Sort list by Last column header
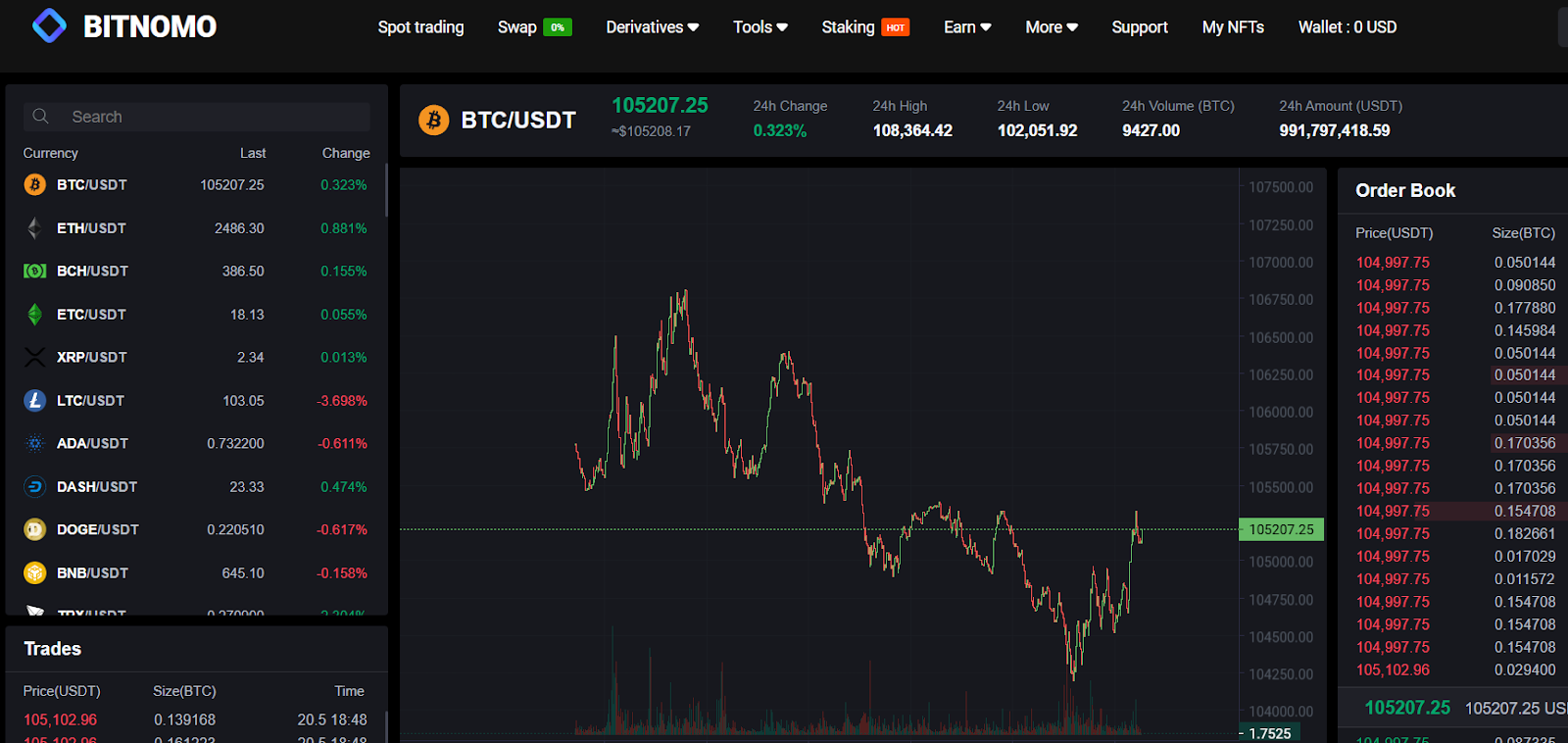The width and height of the screenshot is (1568, 743). (253, 153)
